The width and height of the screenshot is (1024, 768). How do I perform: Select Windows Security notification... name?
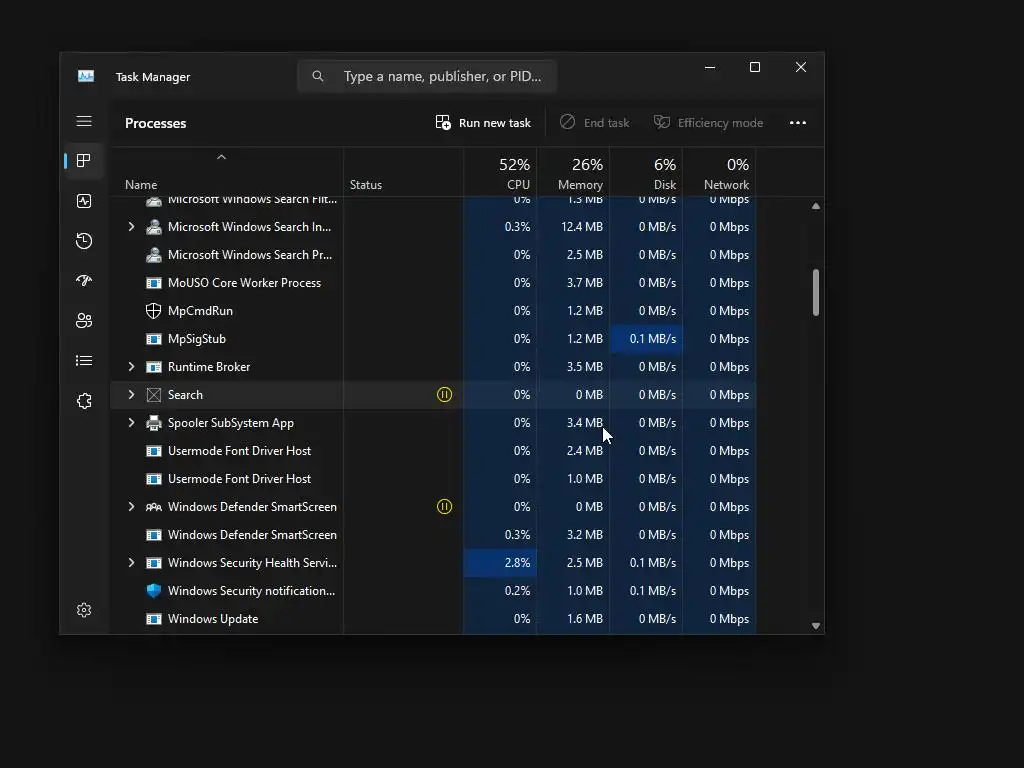pyautogui.click(x=251, y=591)
